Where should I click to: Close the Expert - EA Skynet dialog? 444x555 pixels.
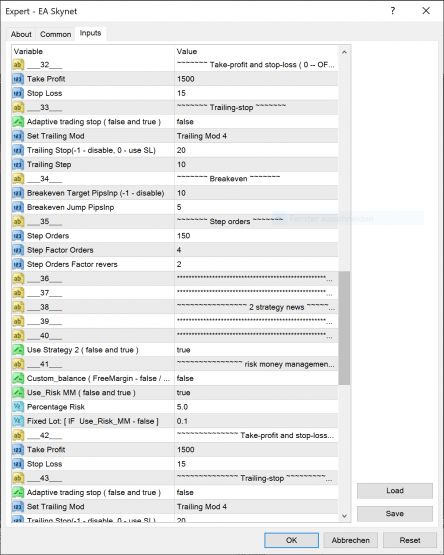pyautogui.click(x=426, y=11)
